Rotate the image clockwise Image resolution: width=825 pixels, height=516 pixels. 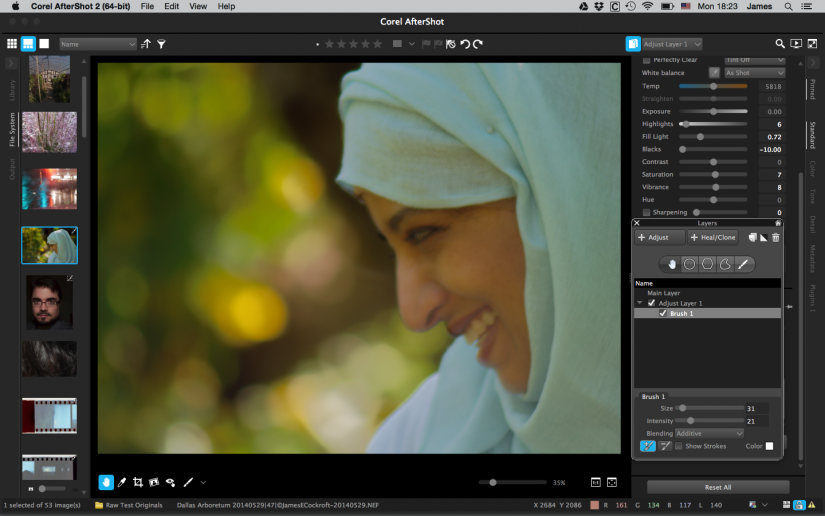[x=478, y=44]
